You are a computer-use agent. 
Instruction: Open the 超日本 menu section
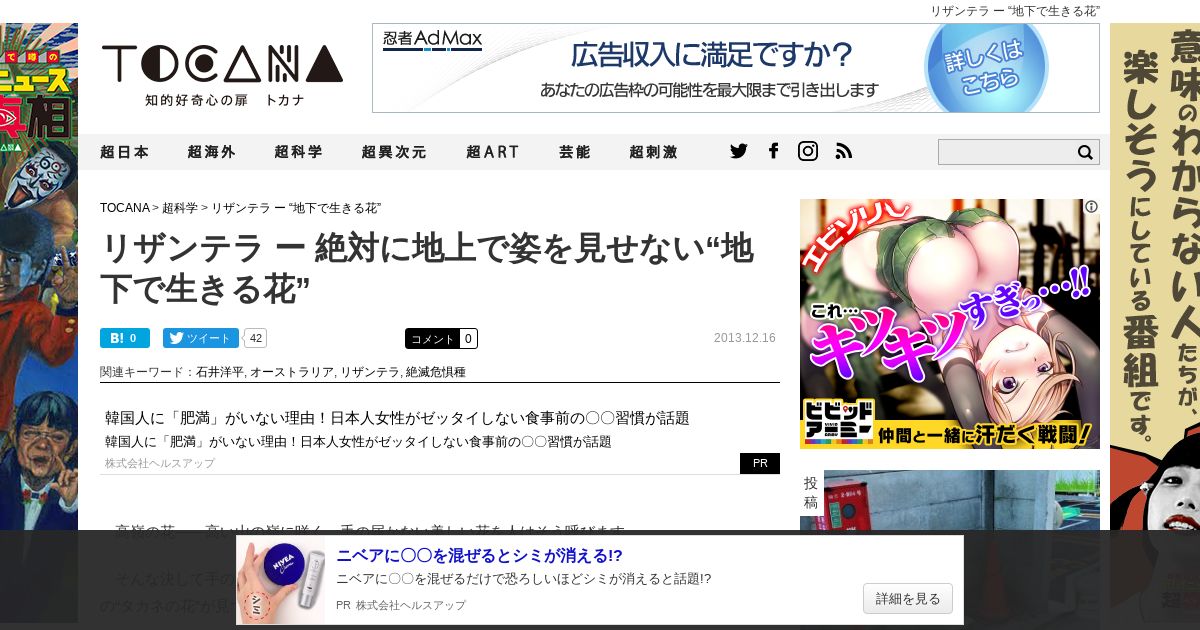pos(125,152)
